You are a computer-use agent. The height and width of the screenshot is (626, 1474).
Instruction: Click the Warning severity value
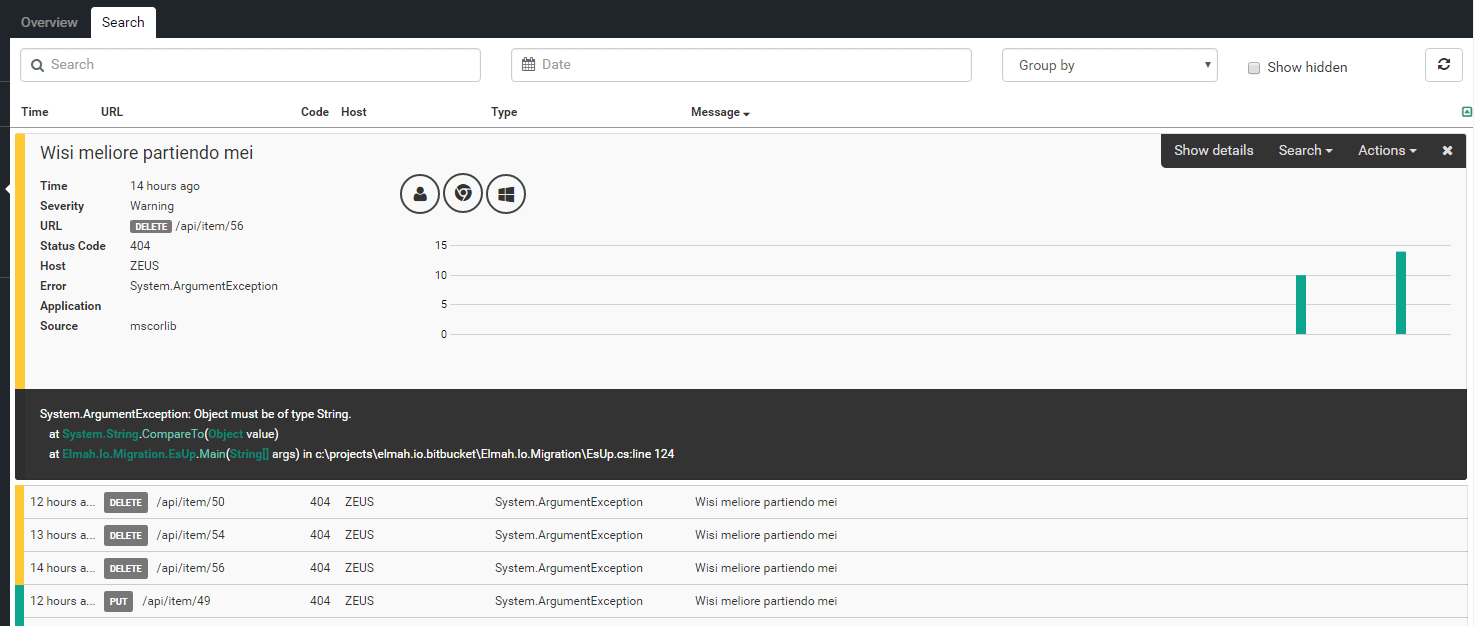click(x=152, y=206)
